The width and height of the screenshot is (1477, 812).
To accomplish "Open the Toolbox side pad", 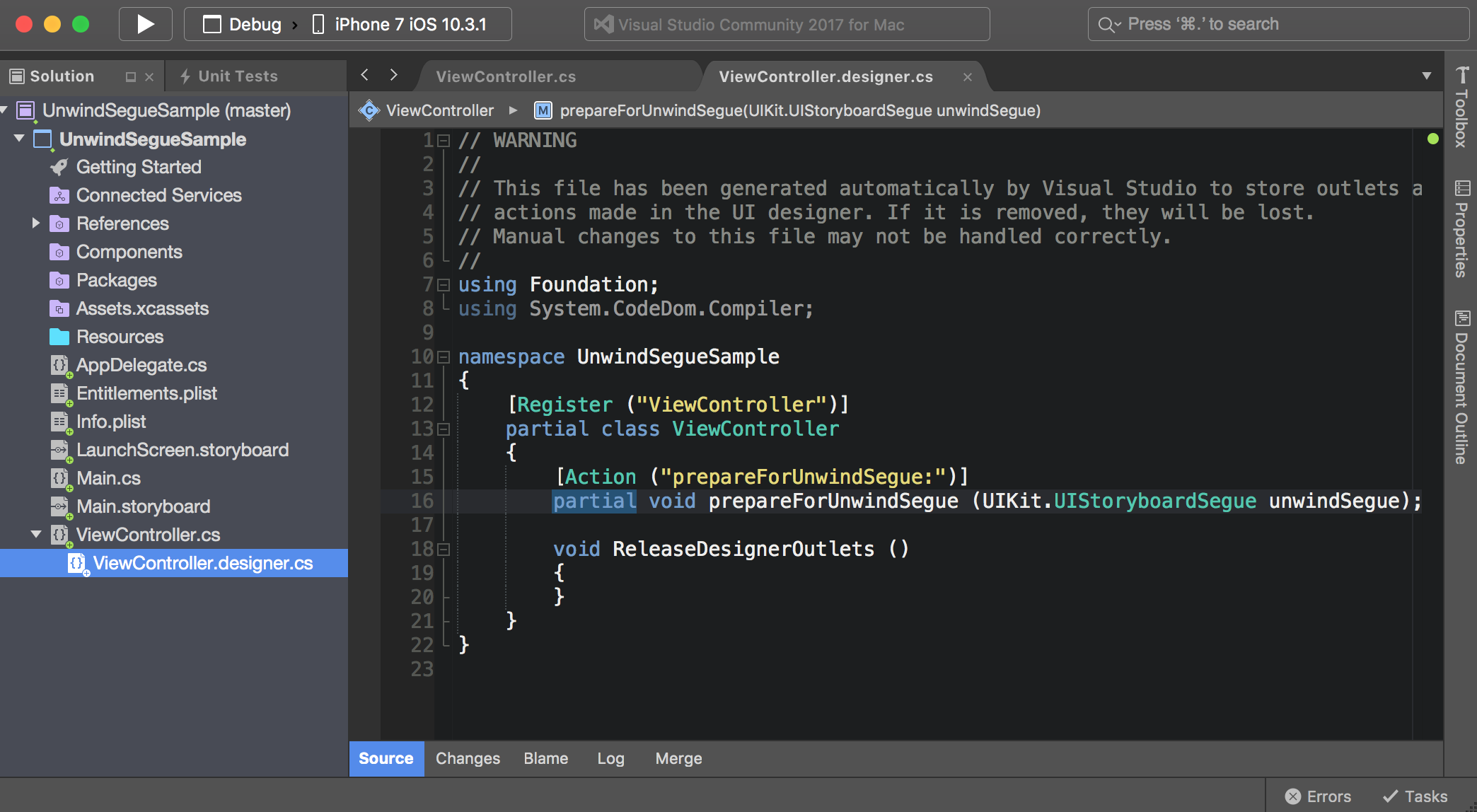I will tap(1461, 107).
